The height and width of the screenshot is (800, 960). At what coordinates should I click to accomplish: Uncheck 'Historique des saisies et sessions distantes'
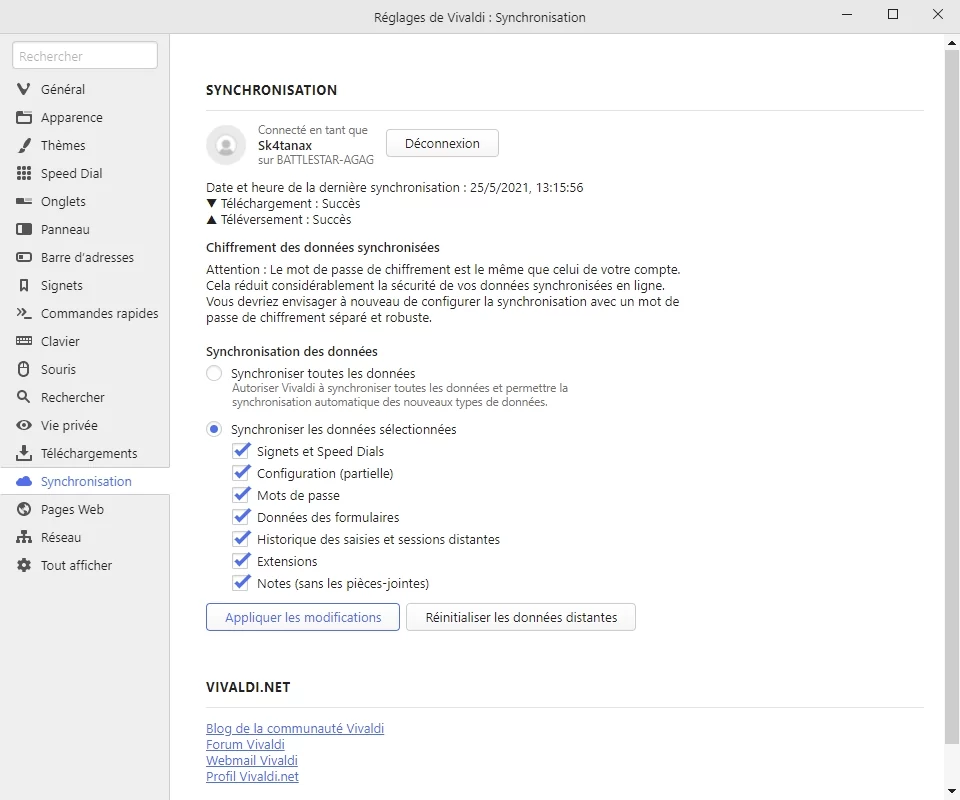click(x=241, y=540)
